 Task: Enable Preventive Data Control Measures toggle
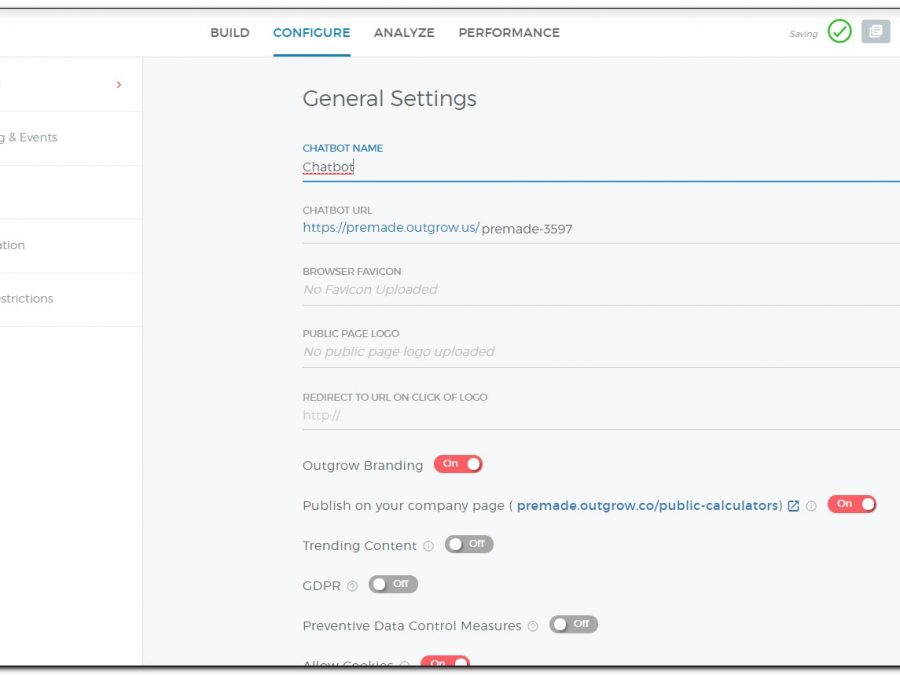pyautogui.click(x=573, y=624)
